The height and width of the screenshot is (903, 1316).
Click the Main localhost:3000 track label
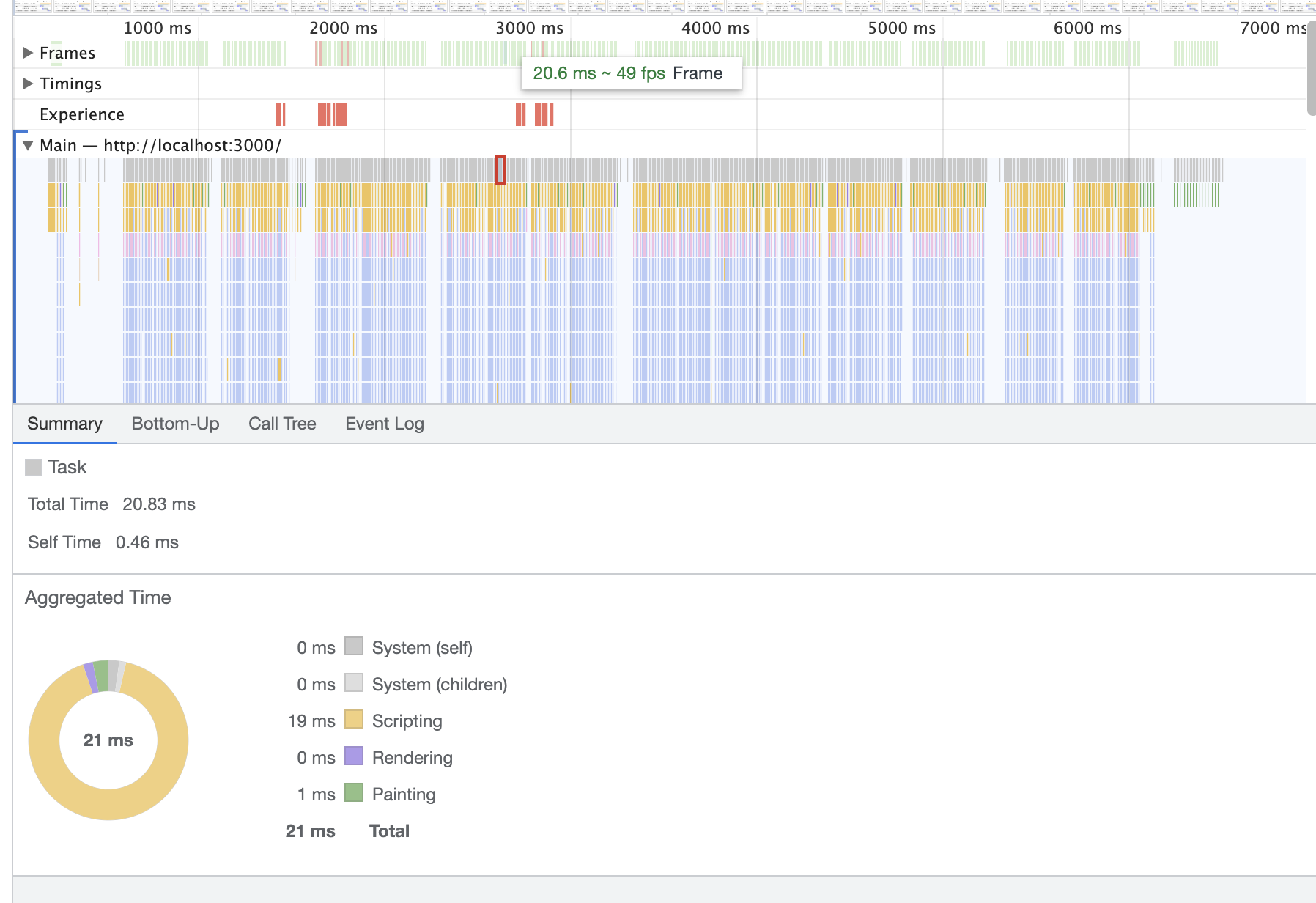coord(160,145)
